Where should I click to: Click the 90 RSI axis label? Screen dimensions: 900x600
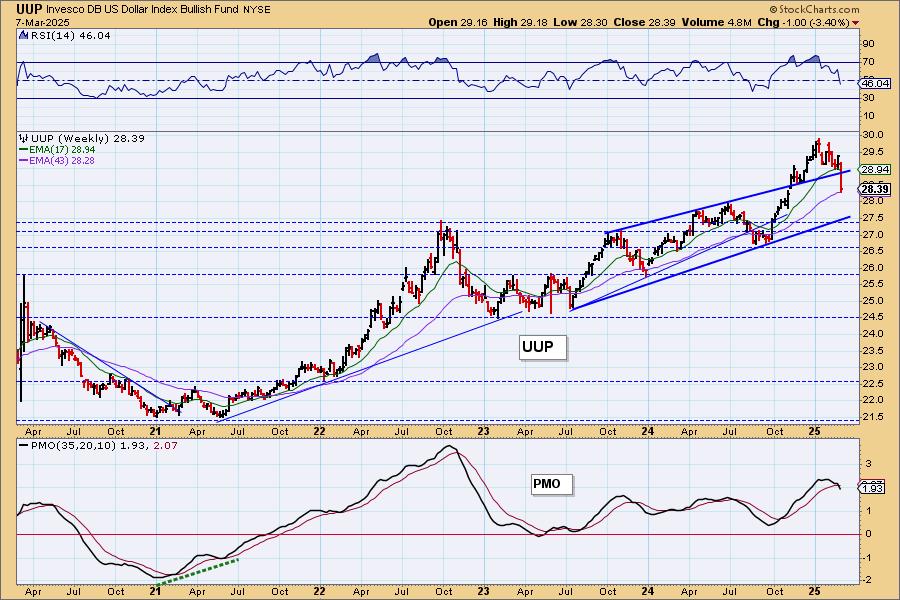(x=868, y=44)
